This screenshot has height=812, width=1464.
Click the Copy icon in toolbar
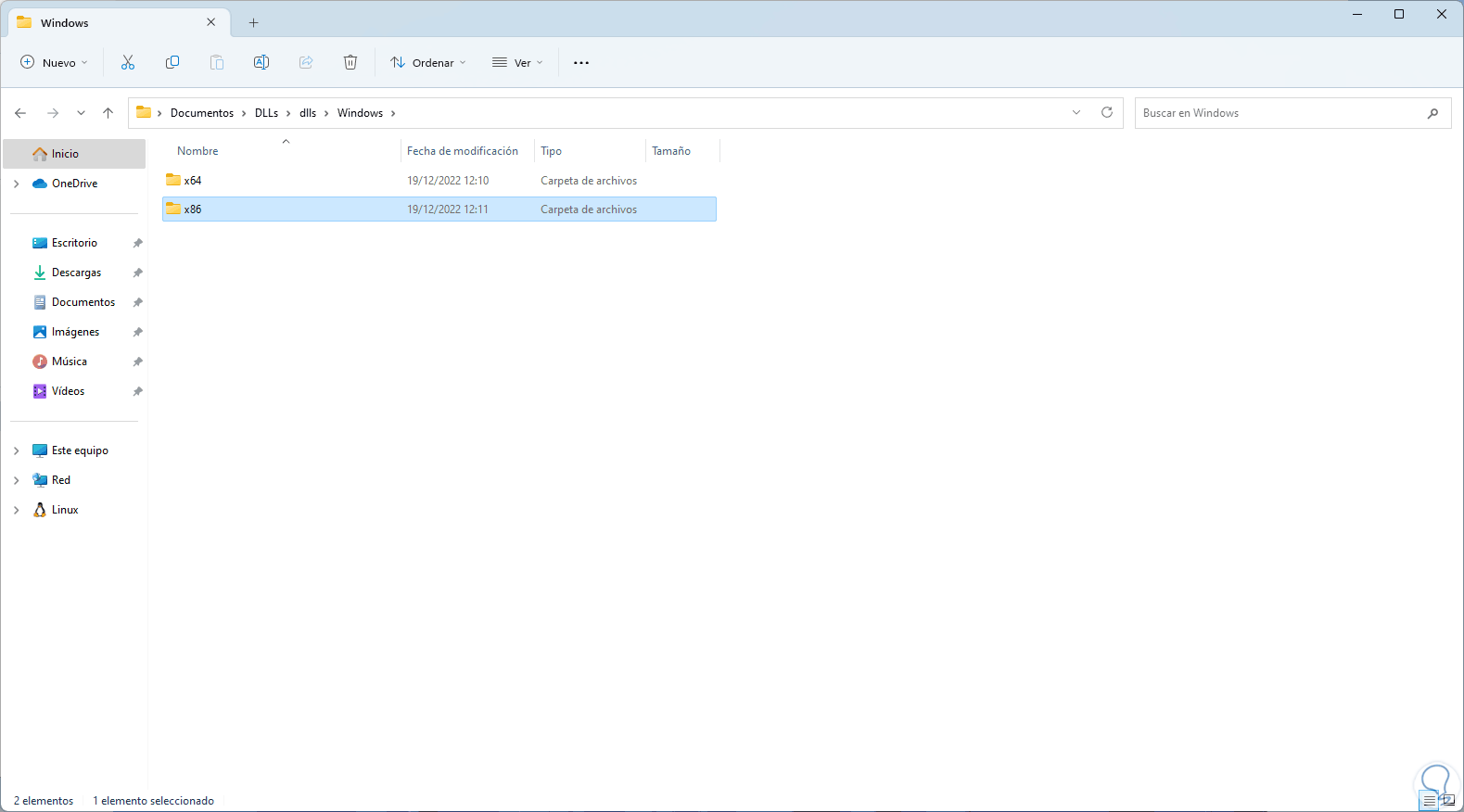[x=172, y=62]
